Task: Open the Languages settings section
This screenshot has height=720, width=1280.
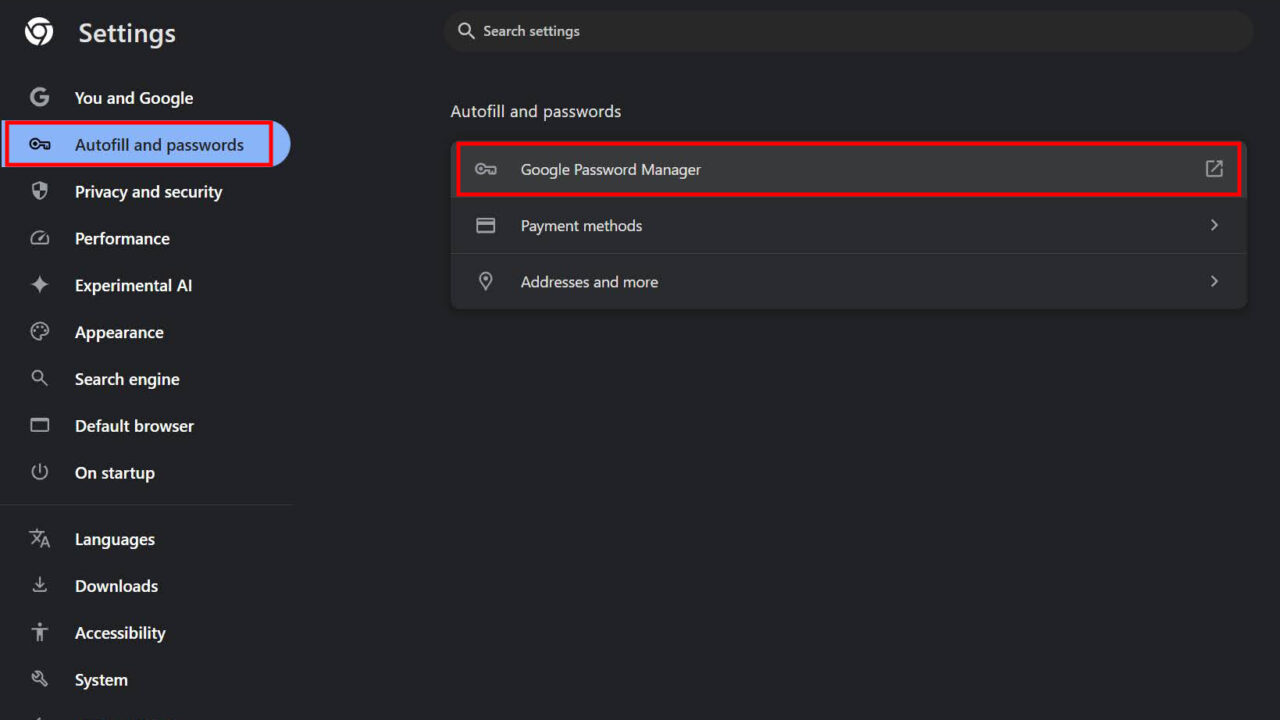Action: click(x=114, y=539)
